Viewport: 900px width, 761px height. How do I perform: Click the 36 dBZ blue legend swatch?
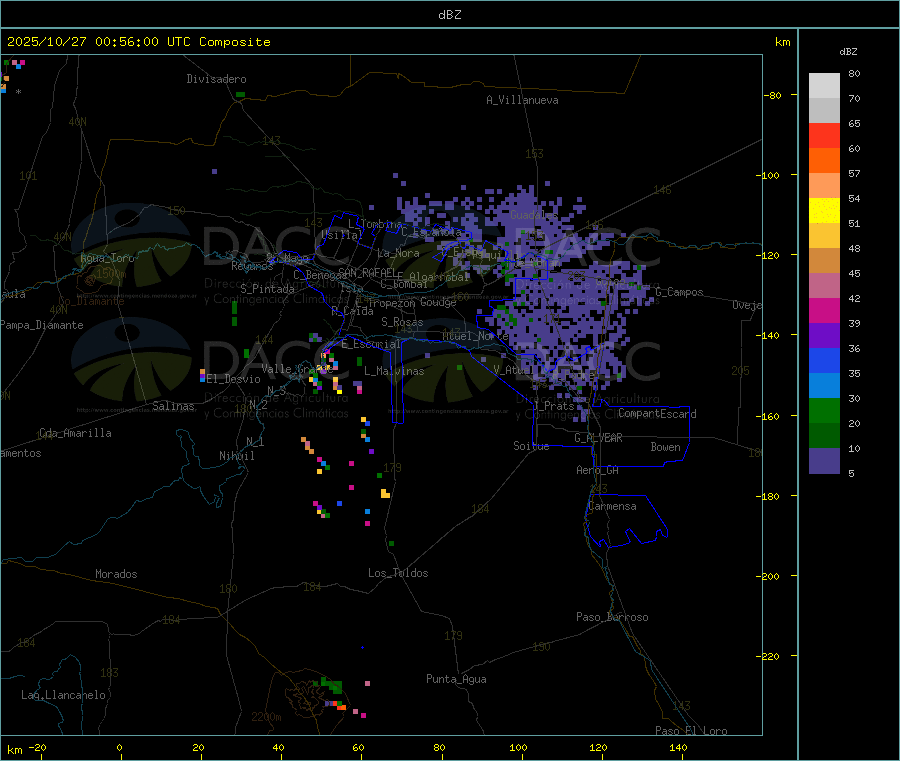tap(824, 360)
